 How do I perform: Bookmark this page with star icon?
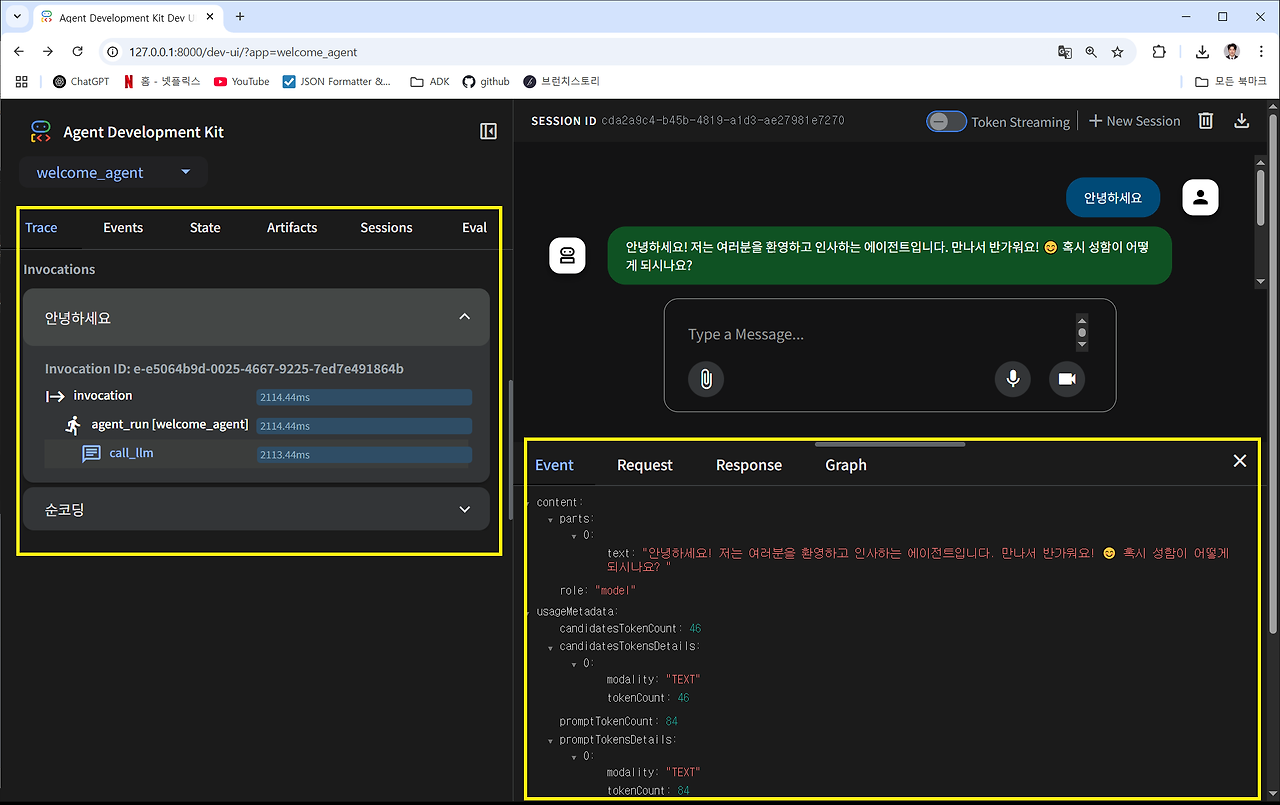tap(1118, 52)
